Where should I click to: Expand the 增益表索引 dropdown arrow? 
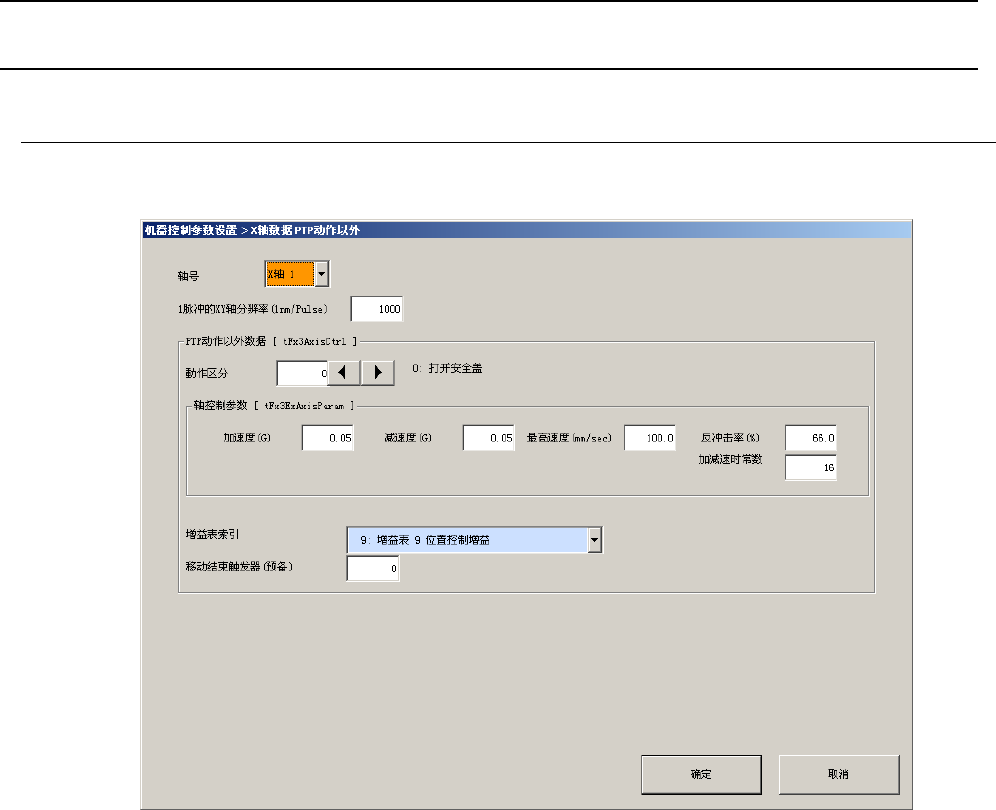tap(595, 540)
